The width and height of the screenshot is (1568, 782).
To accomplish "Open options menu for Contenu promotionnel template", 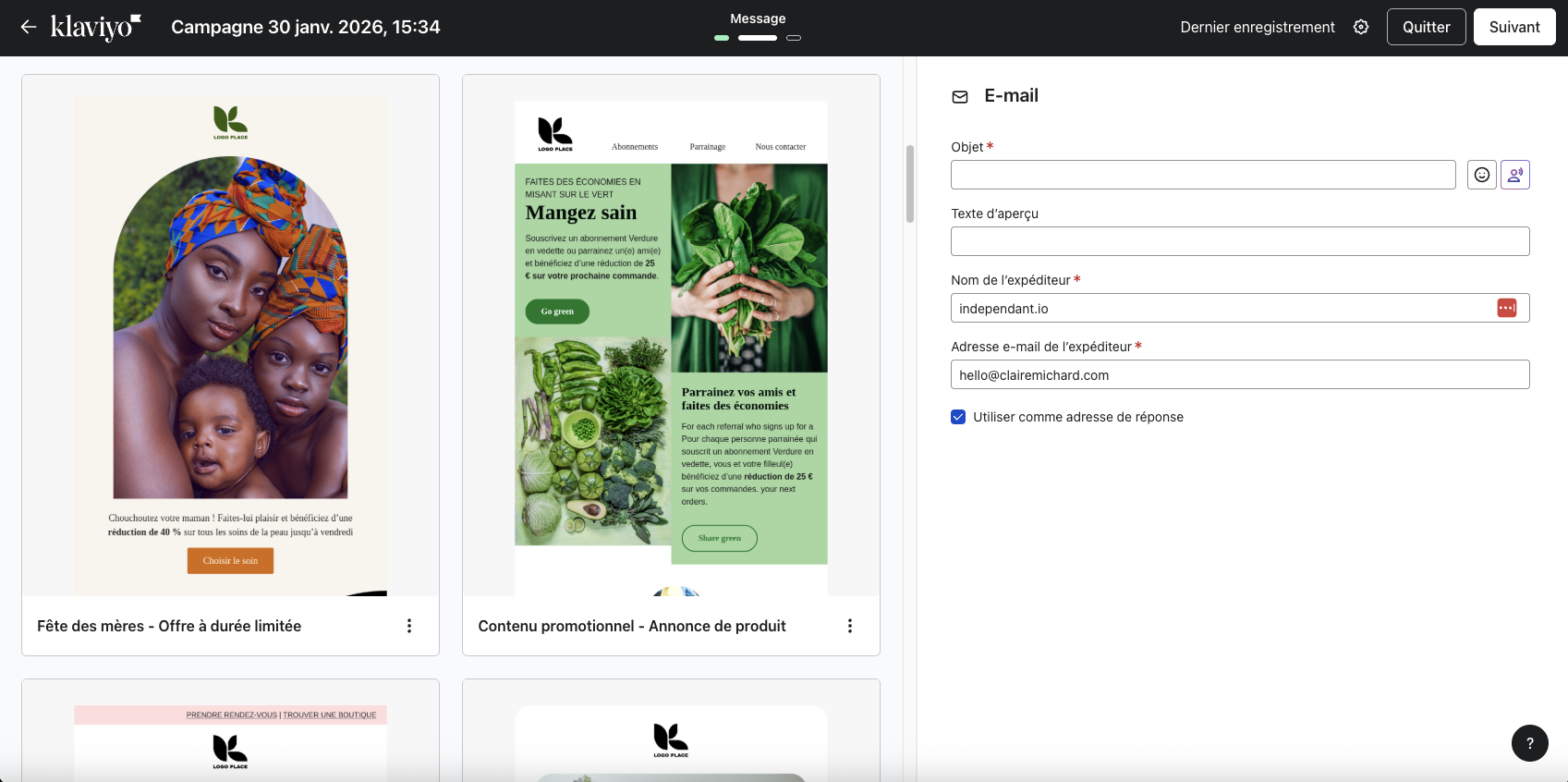I will (x=850, y=626).
